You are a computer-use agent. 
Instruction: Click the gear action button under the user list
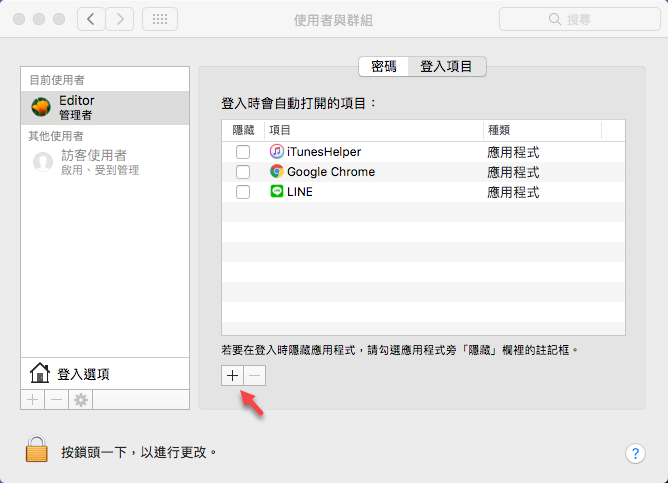[81, 400]
